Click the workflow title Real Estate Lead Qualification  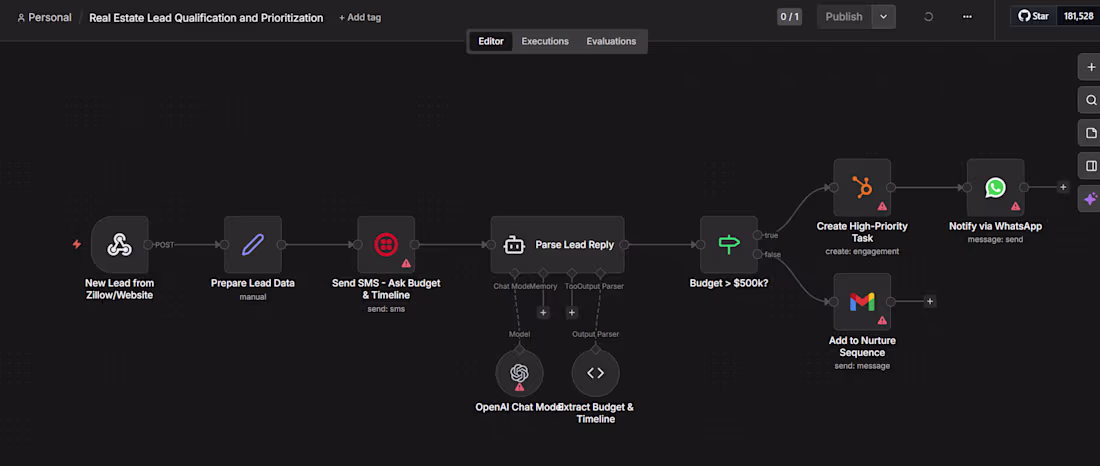tap(206, 18)
